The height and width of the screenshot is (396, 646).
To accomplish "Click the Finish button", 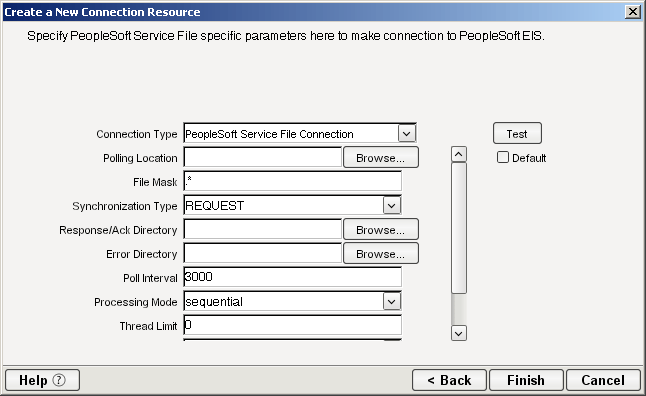I will pos(526,380).
